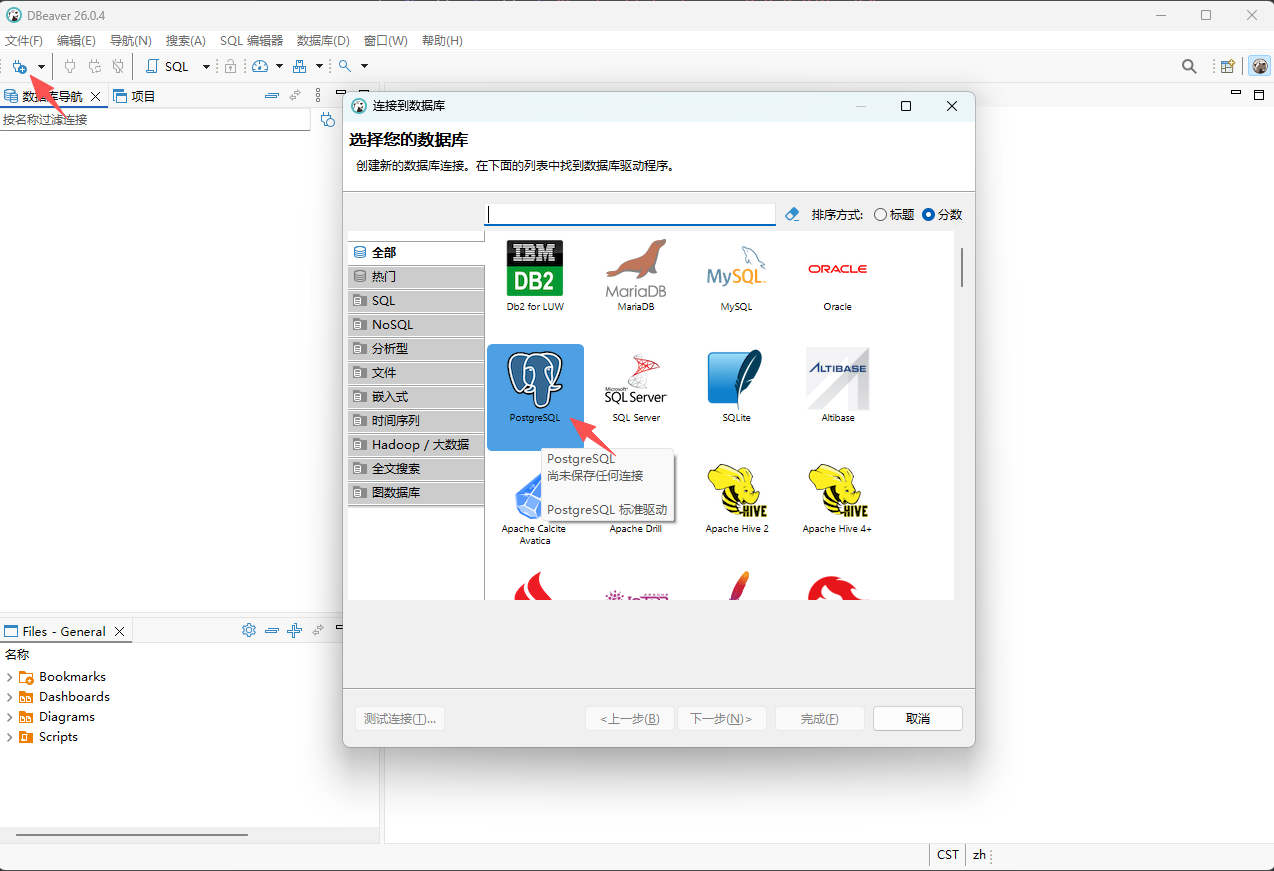
Task: Open the 文件(F) menu
Action: coord(24,41)
